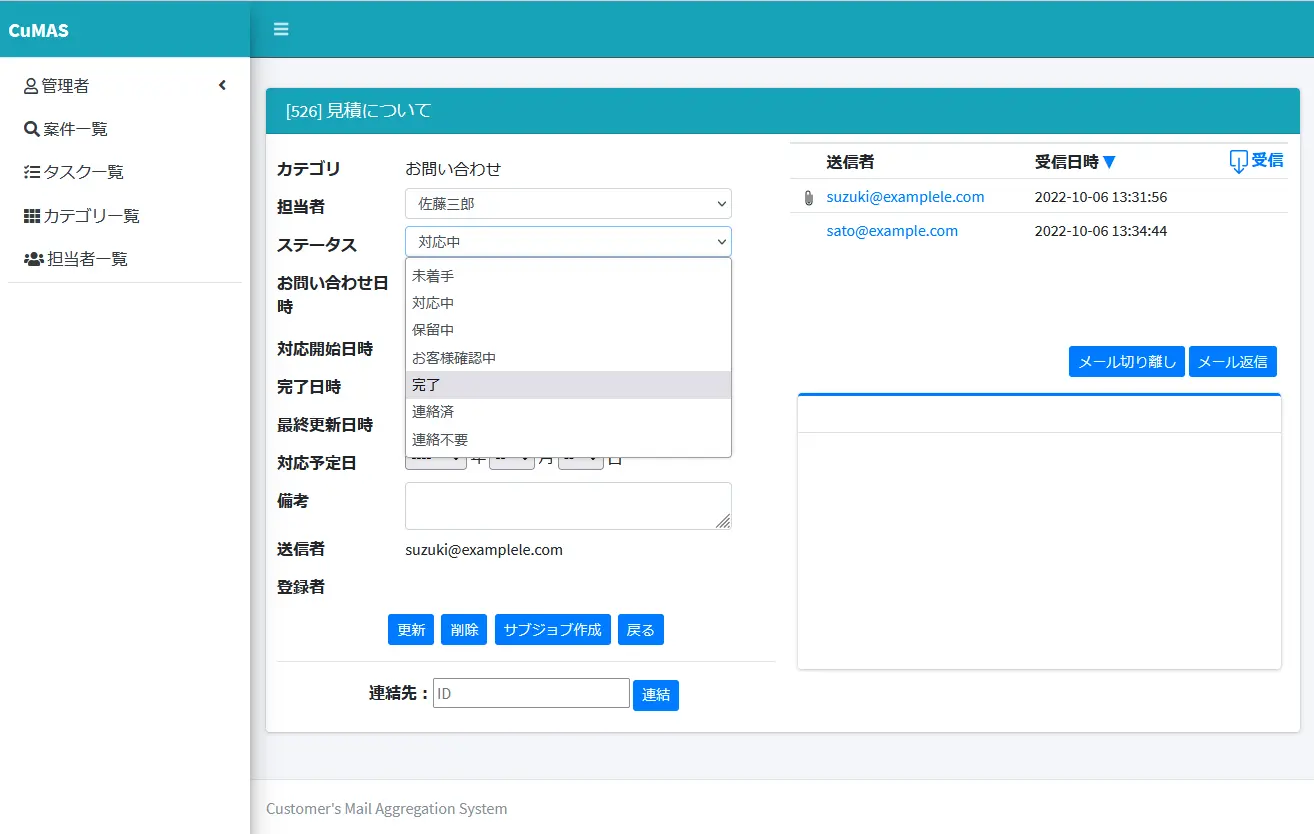The image size is (1314, 834).
Task: Click the paperclip attachment icon
Action: [809, 198]
